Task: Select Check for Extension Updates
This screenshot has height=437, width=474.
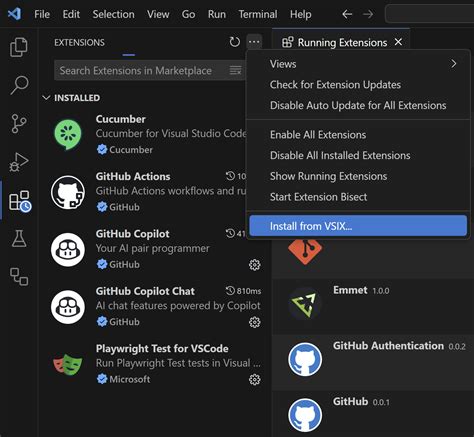Action: [358, 85]
